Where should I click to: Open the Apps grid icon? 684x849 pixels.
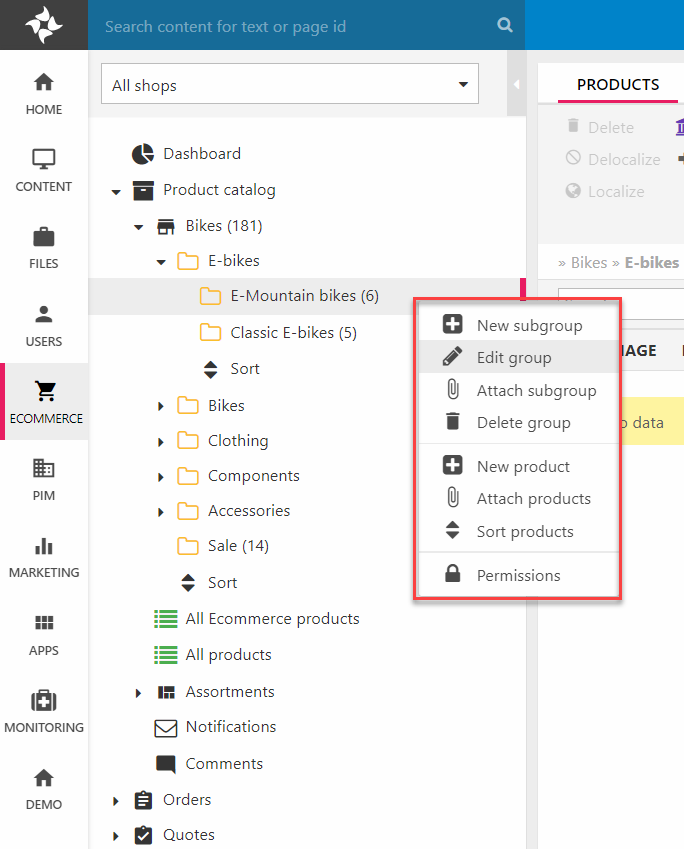[x=44, y=633]
